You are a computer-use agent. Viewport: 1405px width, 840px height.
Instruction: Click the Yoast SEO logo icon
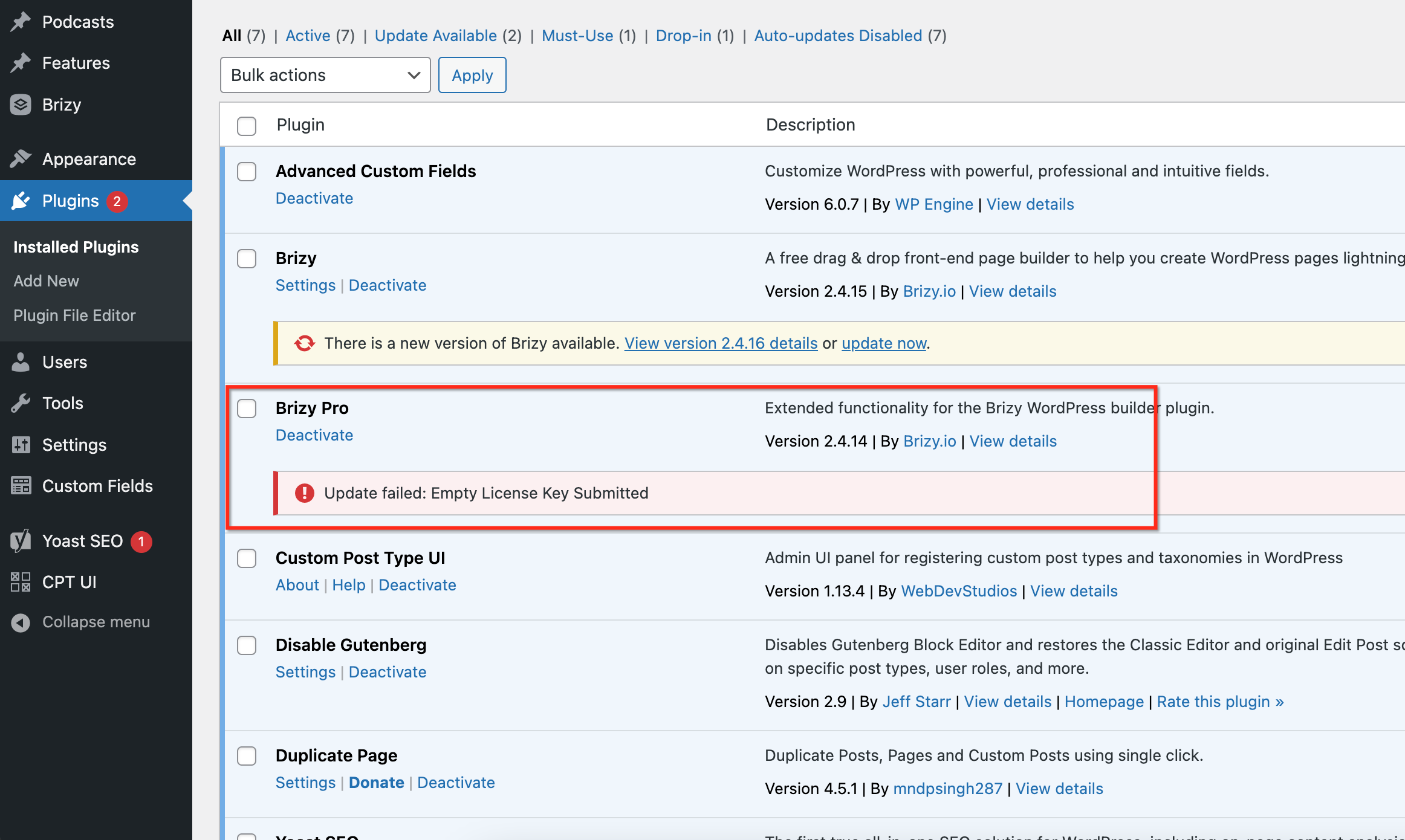point(21,541)
